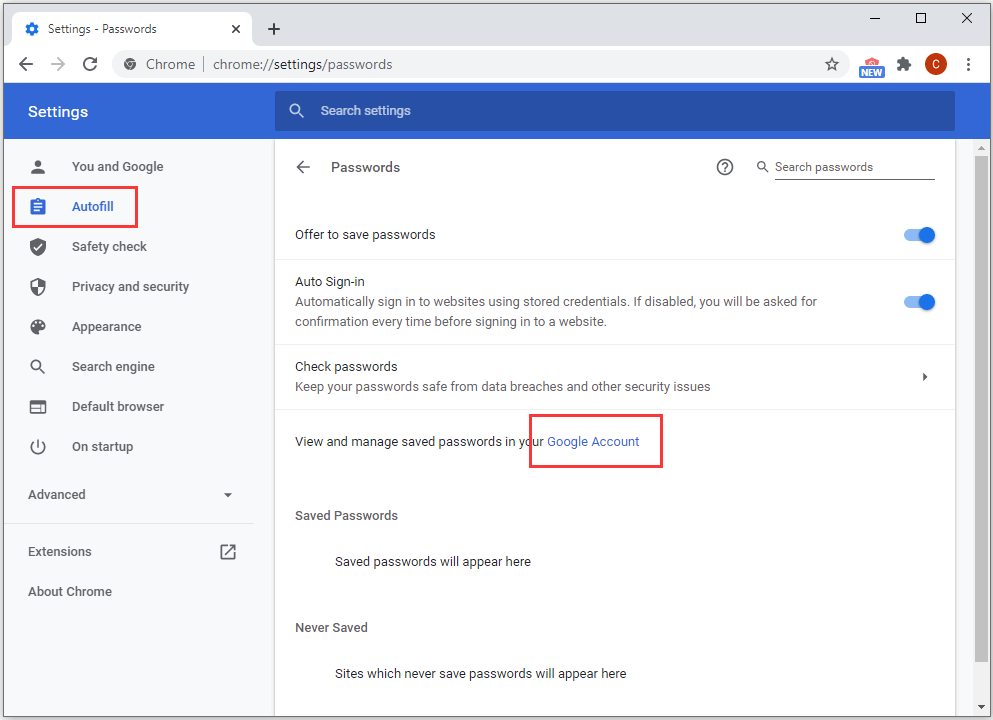Image resolution: width=993 pixels, height=720 pixels.
Task: Open Chrome's three-dot menu
Action: [x=968, y=64]
